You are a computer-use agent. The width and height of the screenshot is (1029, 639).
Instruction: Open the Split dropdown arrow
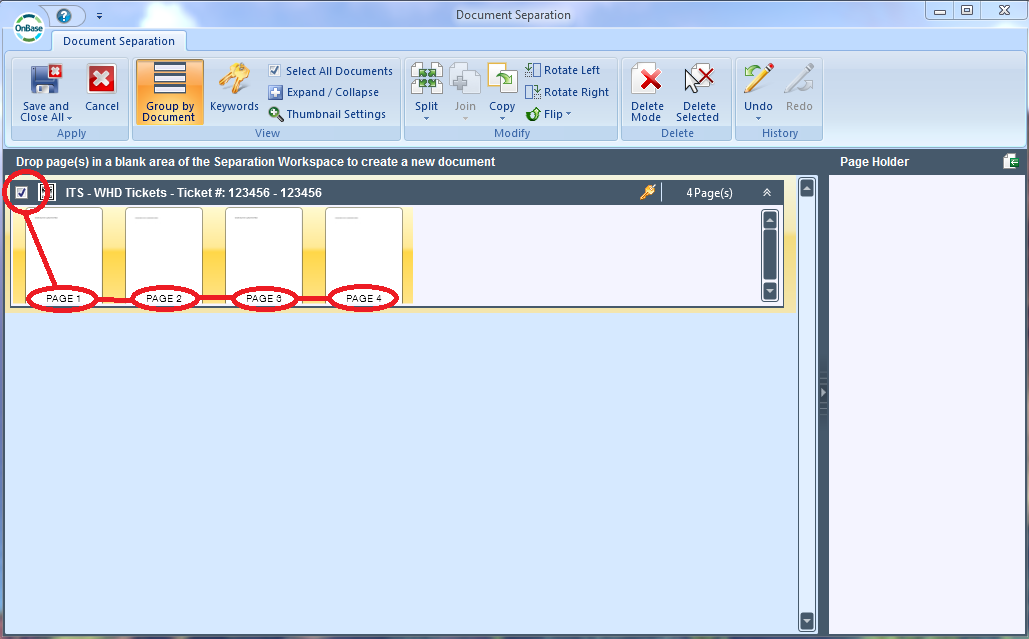point(427,119)
